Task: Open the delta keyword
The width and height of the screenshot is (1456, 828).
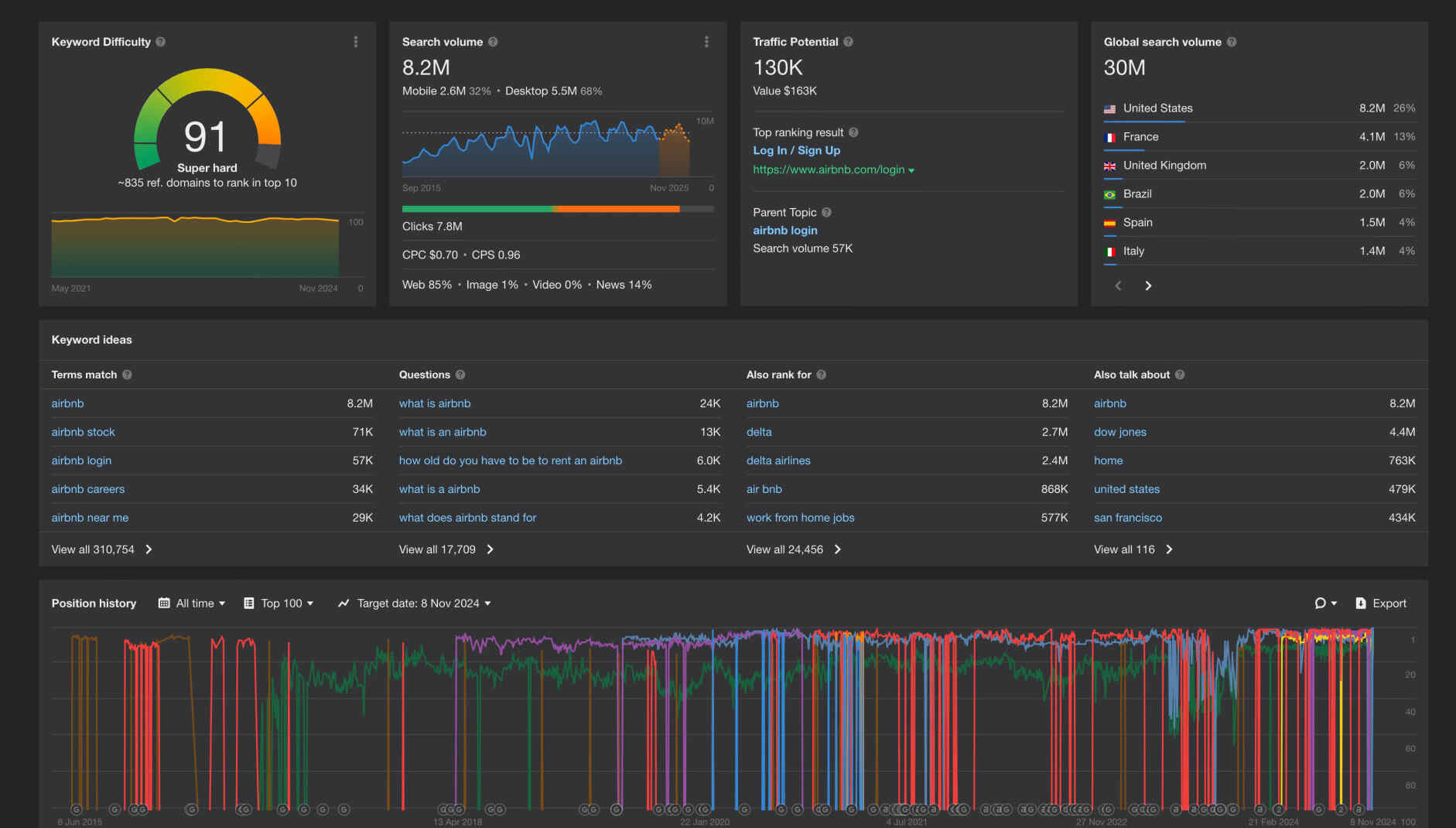Action: pos(759,432)
